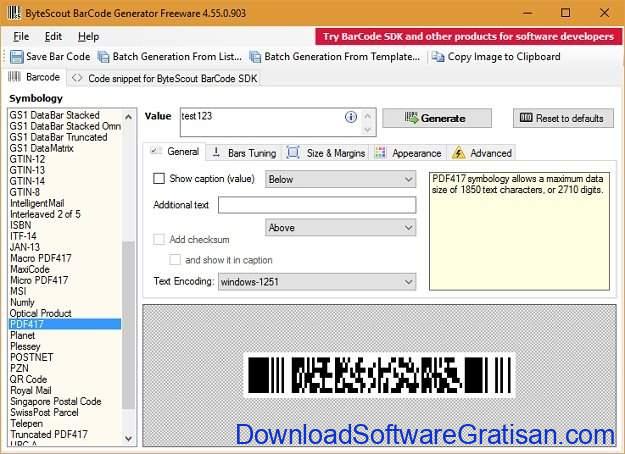Viewport: 625px width, 454px height.
Task: Click the Appearance tab palette icon
Action: click(380, 153)
